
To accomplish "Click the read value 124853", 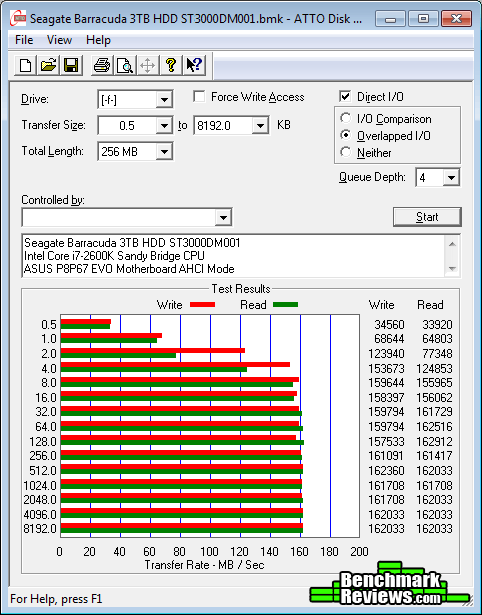I will tap(434, 369).
